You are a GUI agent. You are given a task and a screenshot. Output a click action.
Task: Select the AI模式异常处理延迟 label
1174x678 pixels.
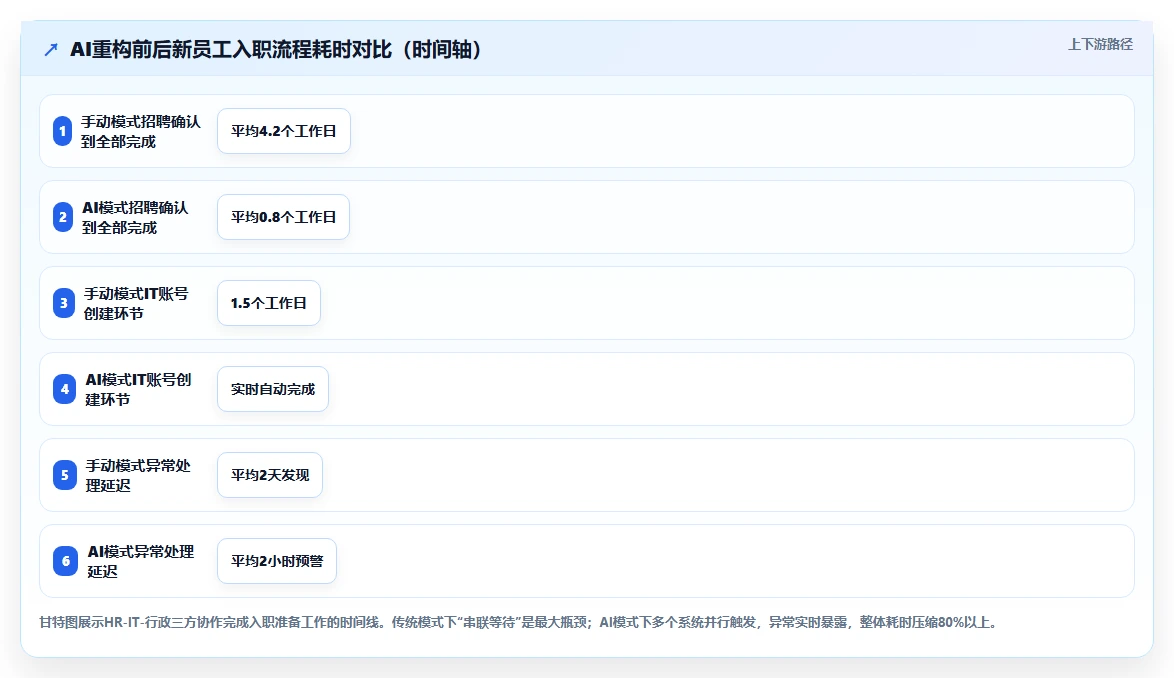141,562
